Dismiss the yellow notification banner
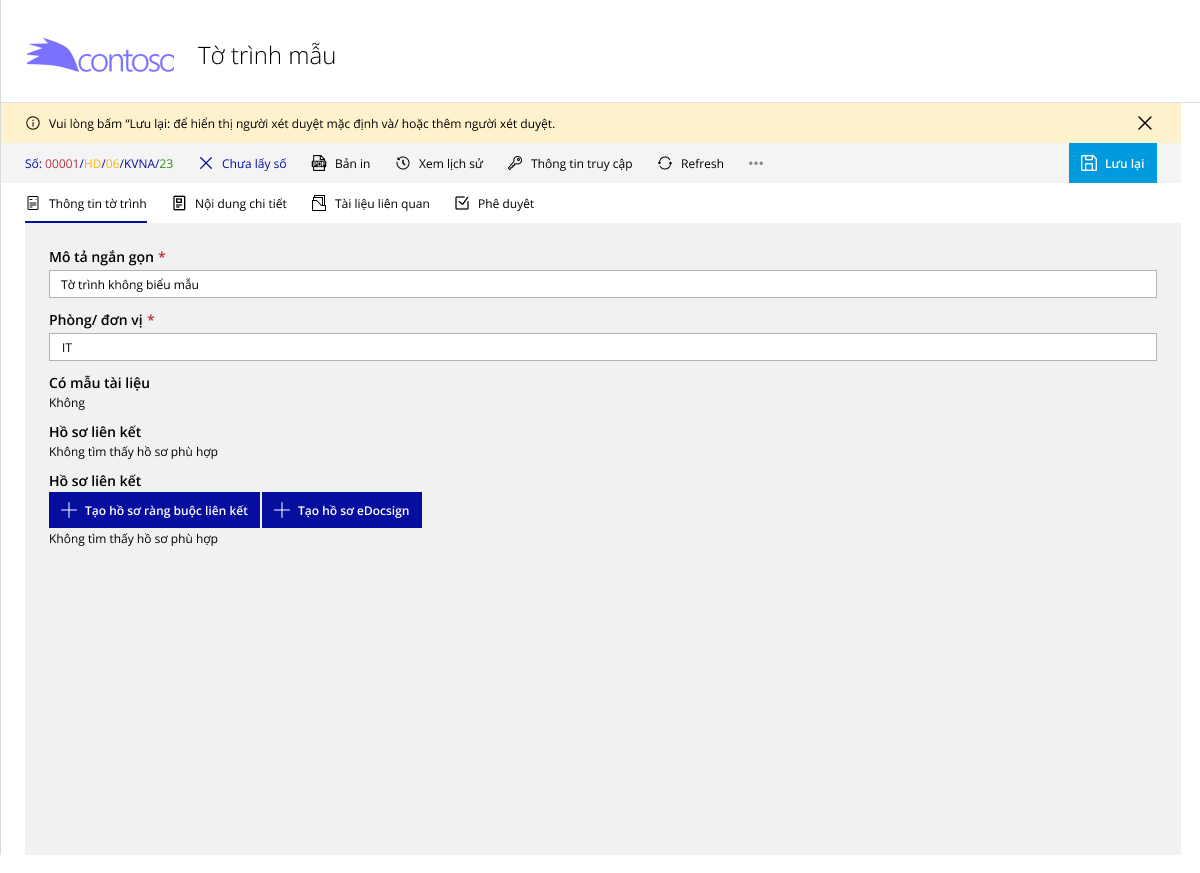This screenshot has height=873, width=1200. tap(1145, 124)
